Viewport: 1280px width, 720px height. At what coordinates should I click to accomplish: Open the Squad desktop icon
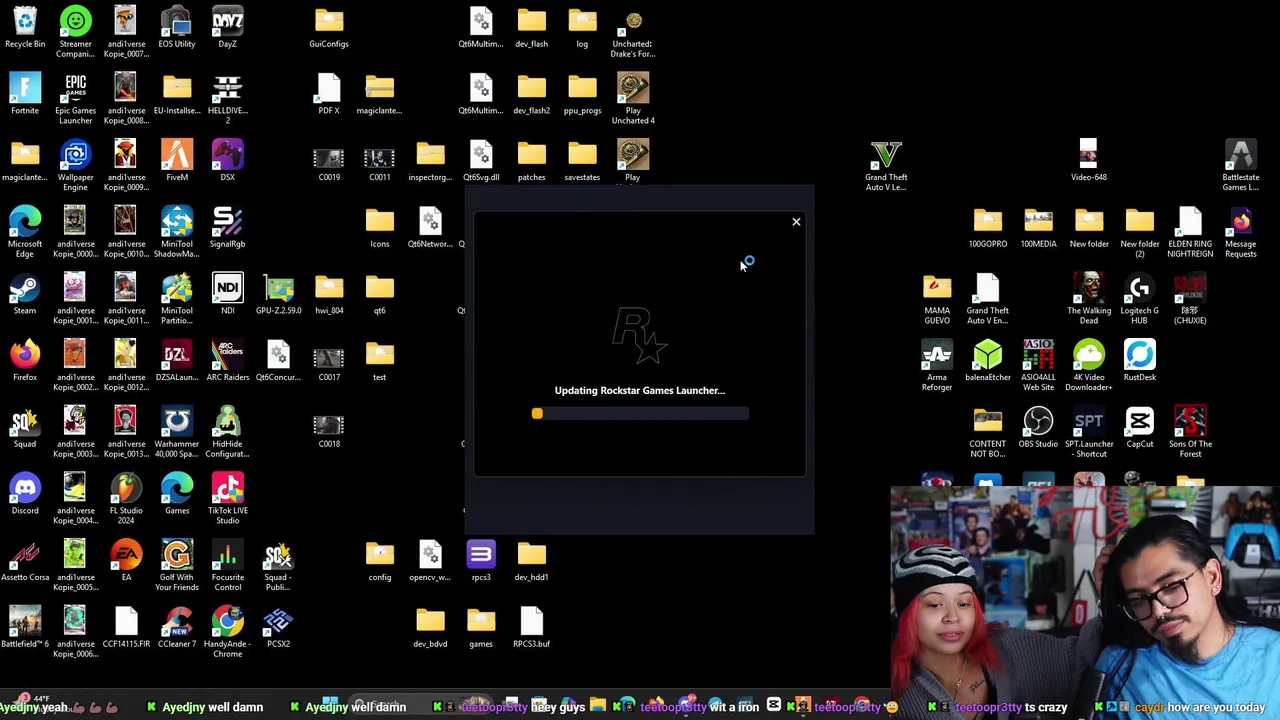pyautogui.click(x=25, y=428)
